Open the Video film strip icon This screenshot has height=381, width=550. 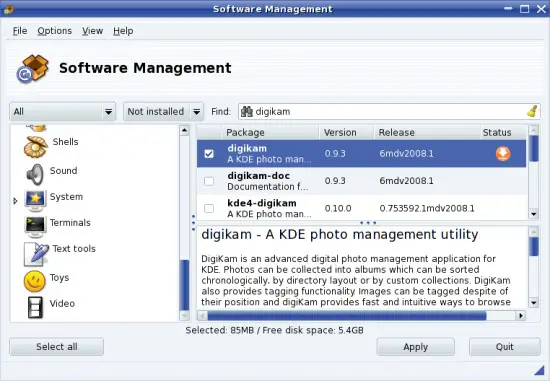[35, 307]
